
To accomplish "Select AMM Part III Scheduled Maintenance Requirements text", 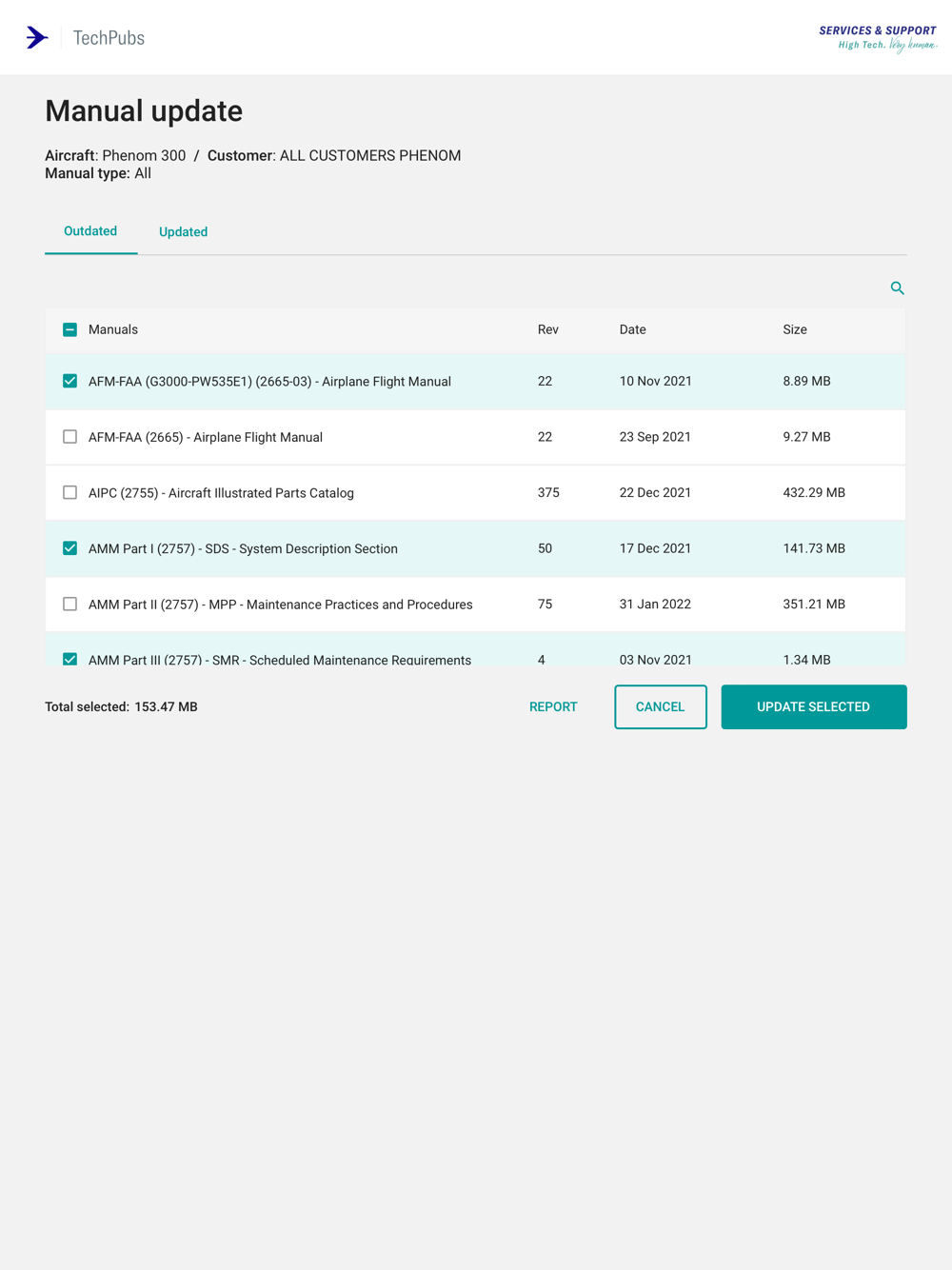I will pyautogui.click(x=280, y=659).
